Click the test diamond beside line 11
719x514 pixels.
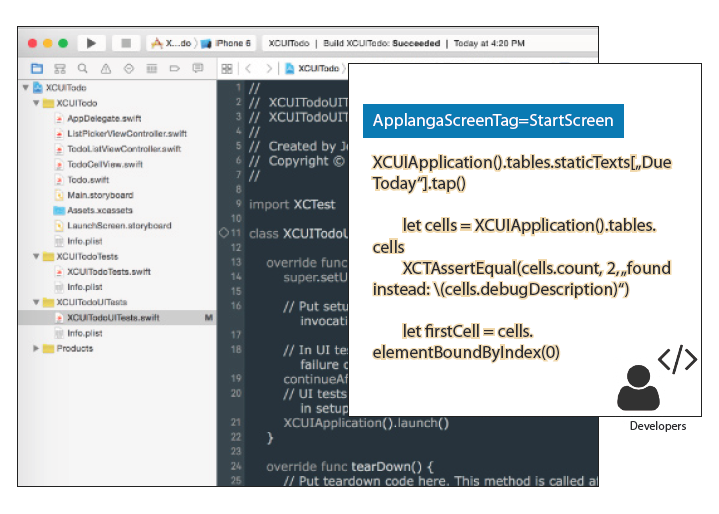pyautogui.click(x=223, y=232)
